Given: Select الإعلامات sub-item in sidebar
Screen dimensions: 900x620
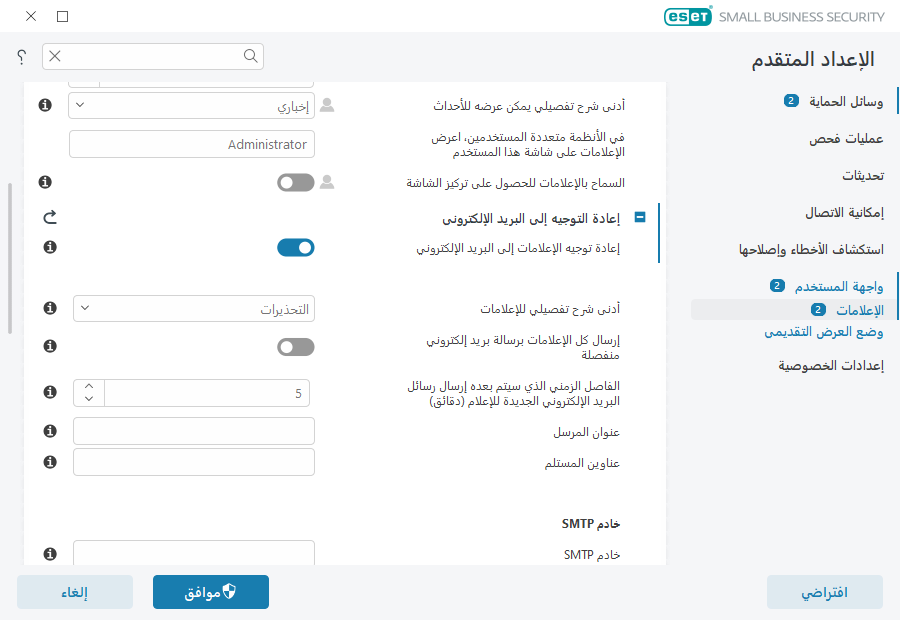Looking at the screenshot, I should [860, 310].
